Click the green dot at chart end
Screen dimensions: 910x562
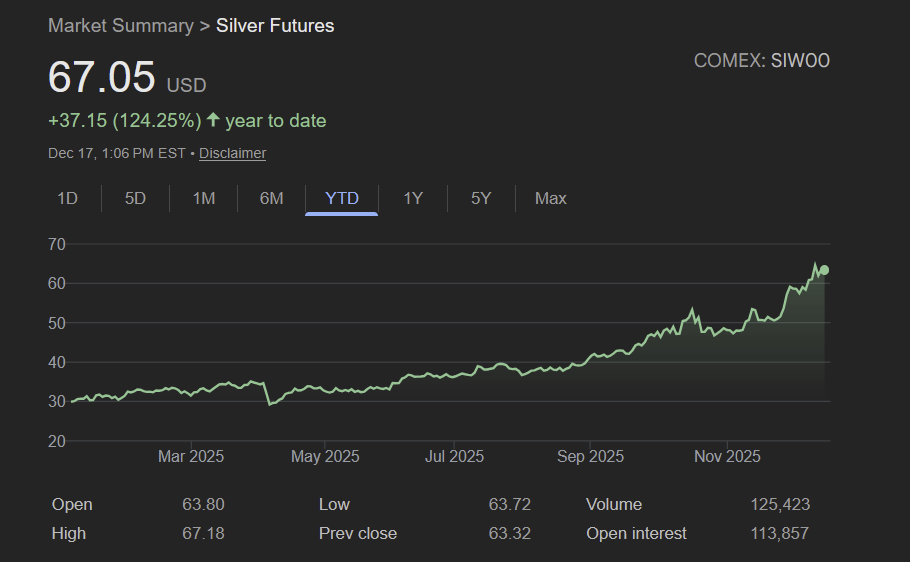[824, 270]
